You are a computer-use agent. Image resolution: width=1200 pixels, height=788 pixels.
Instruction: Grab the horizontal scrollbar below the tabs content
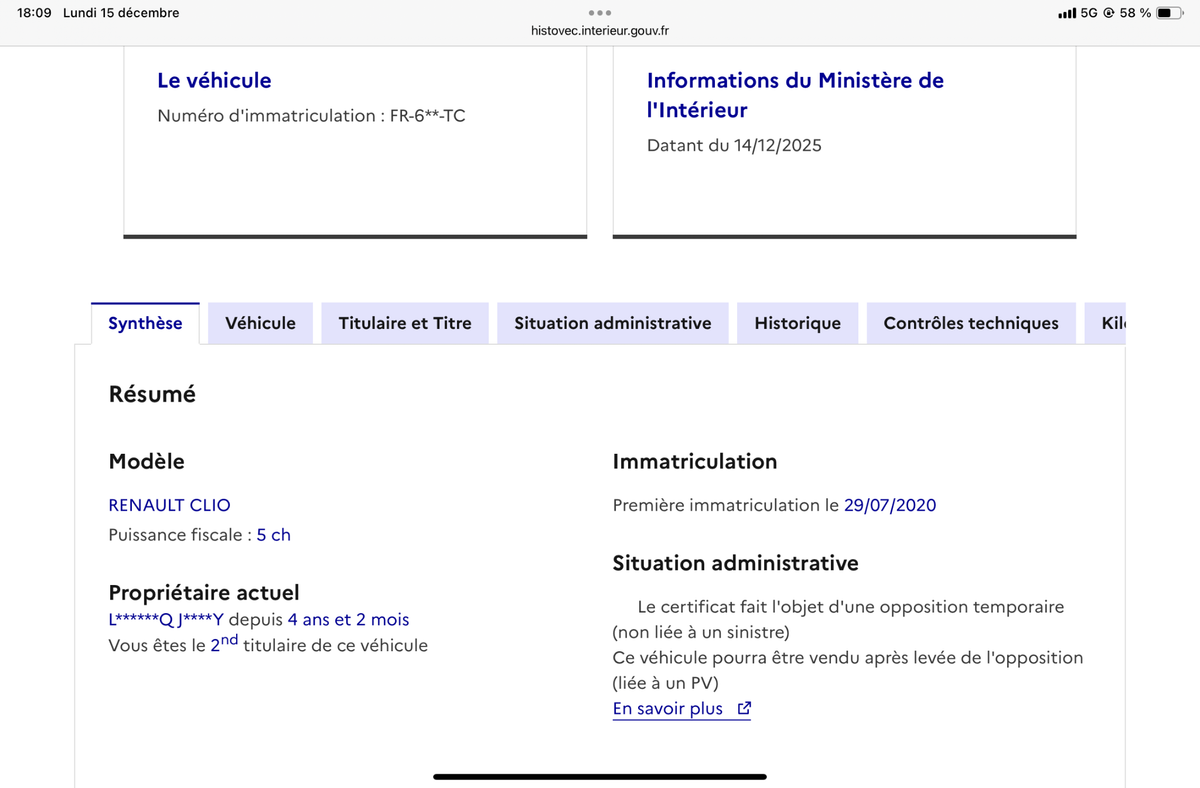599,775
